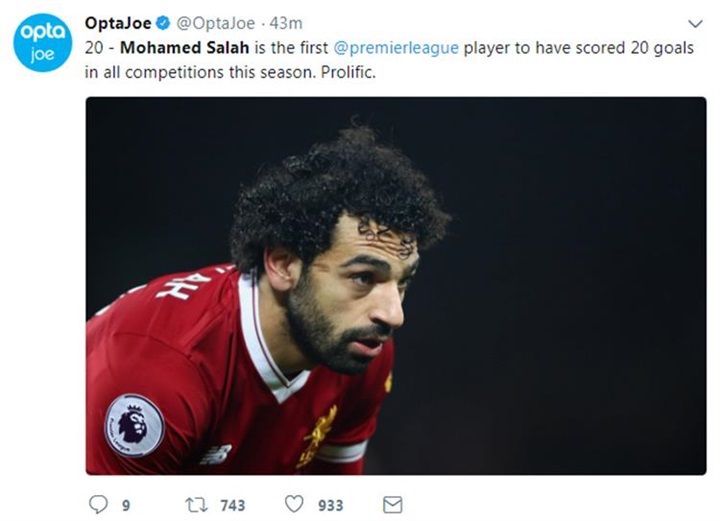Screen dimensions: 720x521
Task: Click the Opta Joe profile avatar
Action: coord(43,43)
